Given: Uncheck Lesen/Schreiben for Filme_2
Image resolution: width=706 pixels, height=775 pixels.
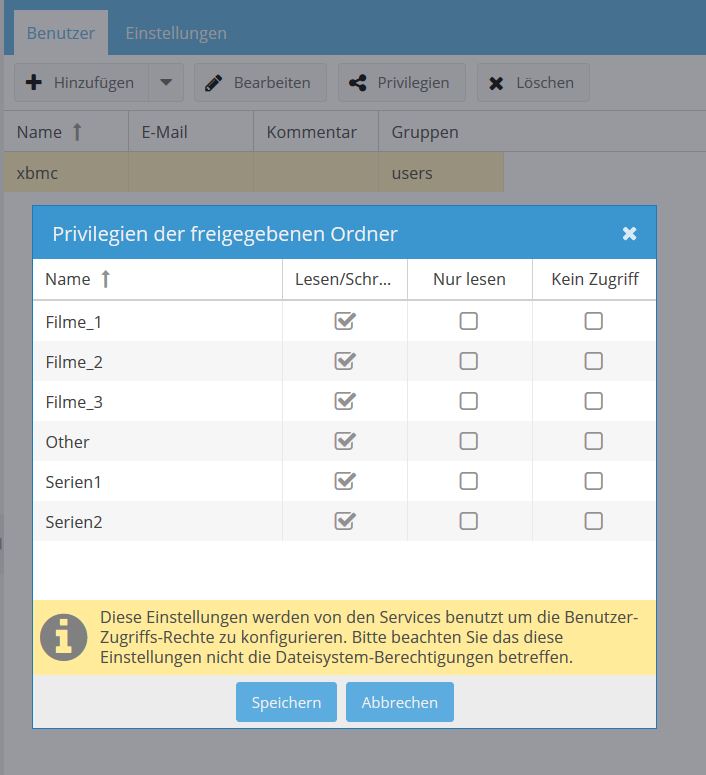Looking at the screenshot, I should point(345,361).
